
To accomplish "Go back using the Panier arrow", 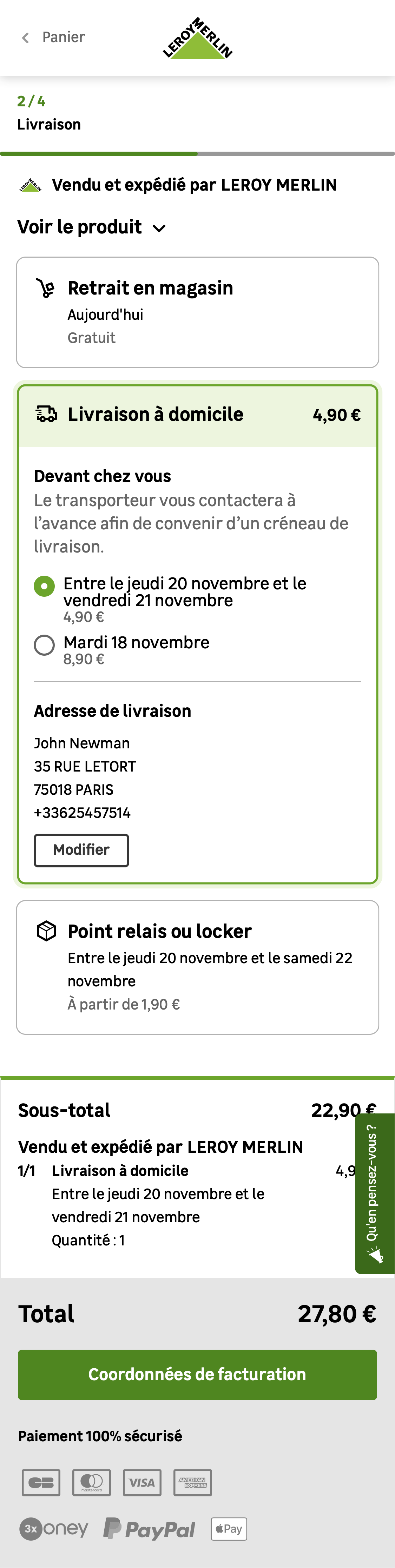I will point(26,38).
